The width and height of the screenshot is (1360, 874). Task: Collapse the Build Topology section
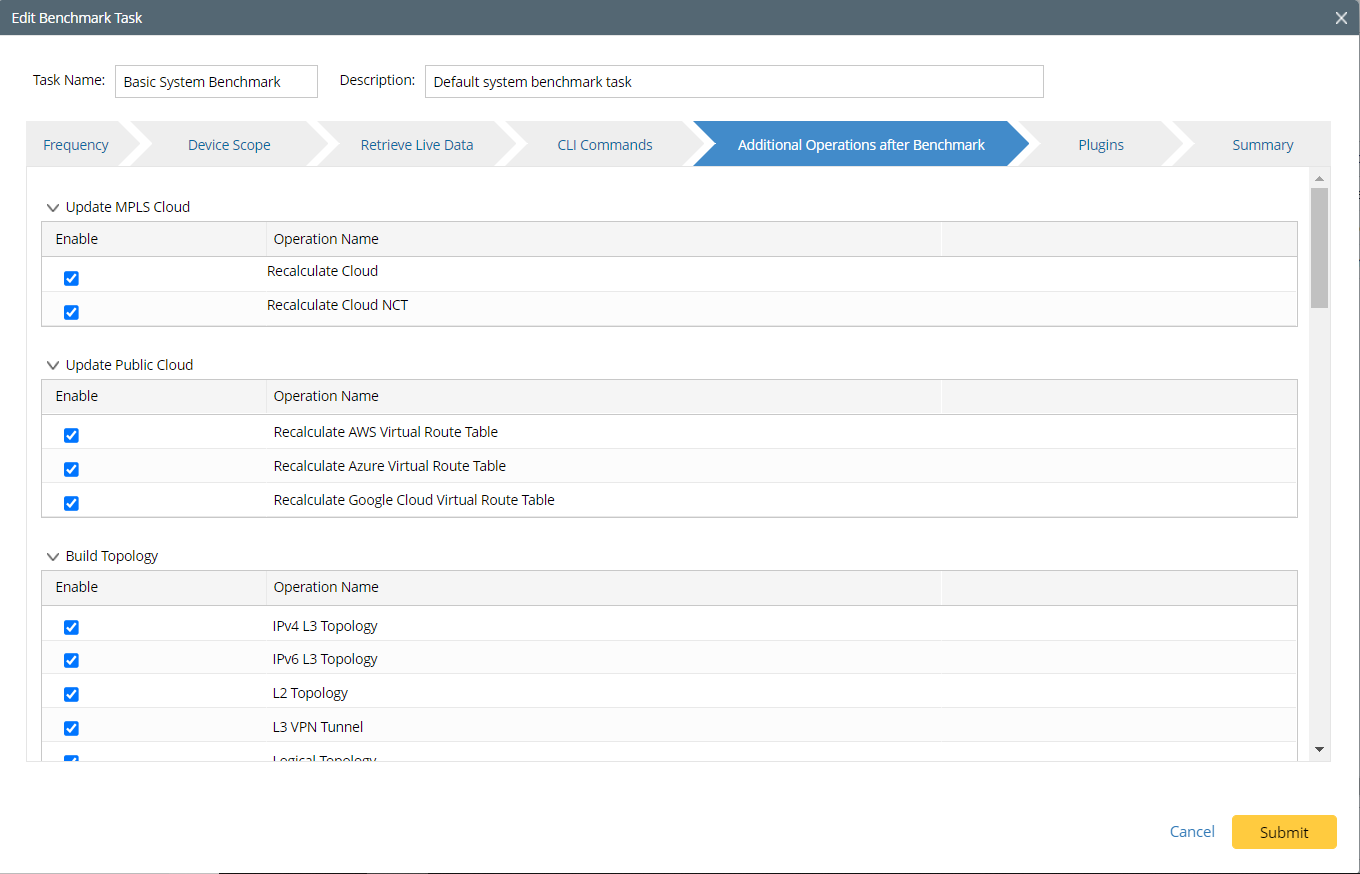pos(52,555)
